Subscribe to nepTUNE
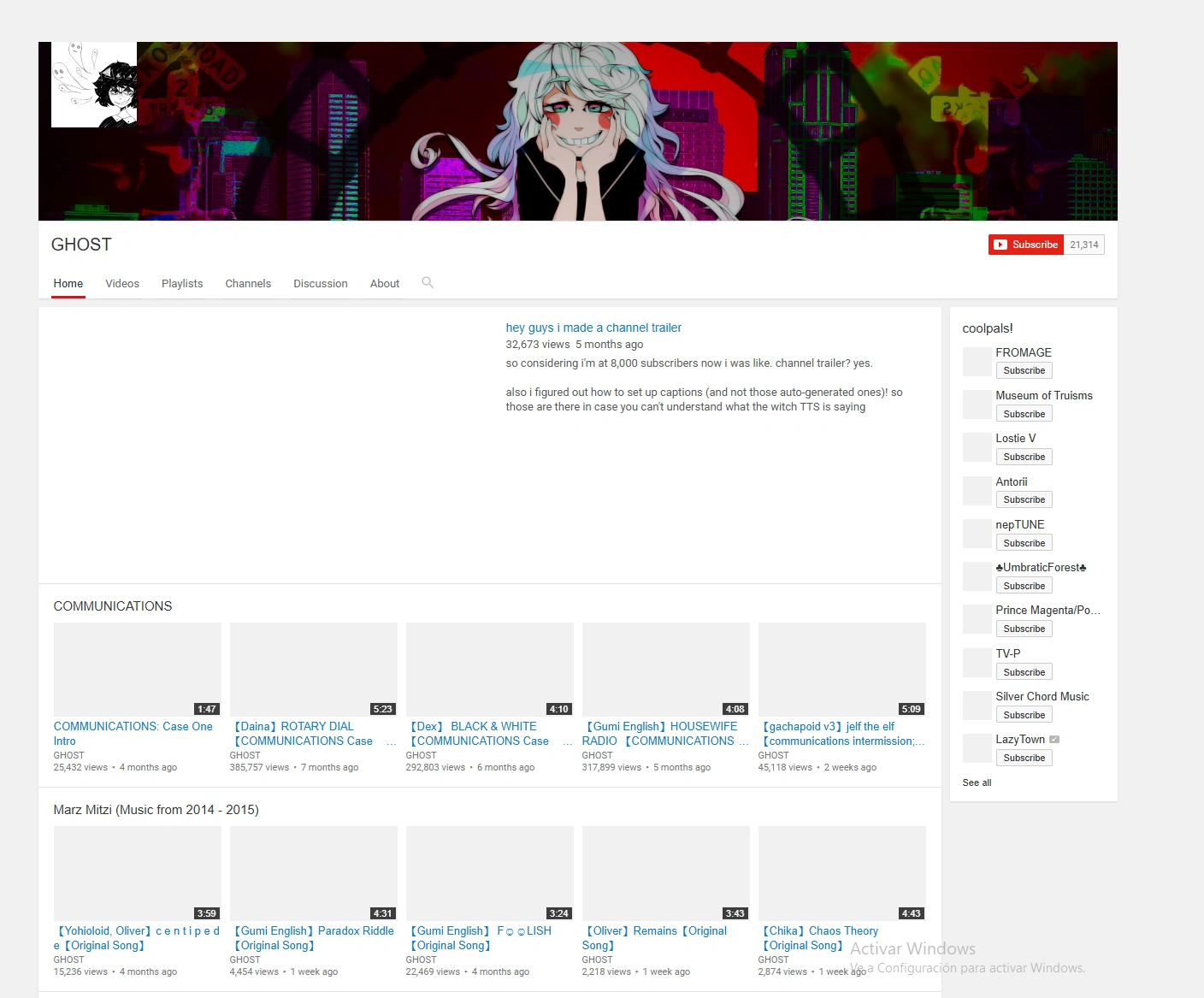Screen dimensions: 1204x998 tap(1024, 543)
